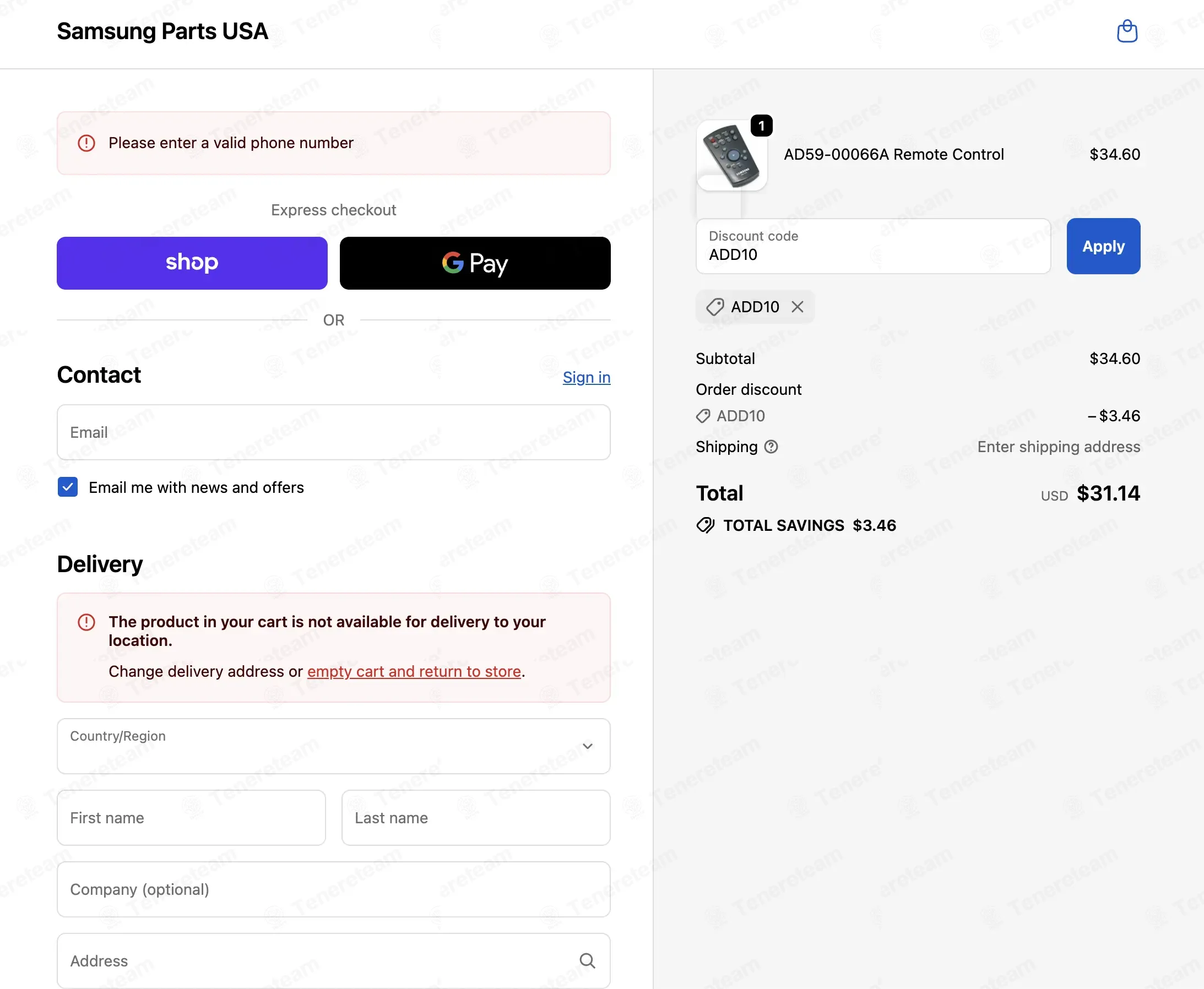
Task: Focus the Address field
Action: pos(333,960)
